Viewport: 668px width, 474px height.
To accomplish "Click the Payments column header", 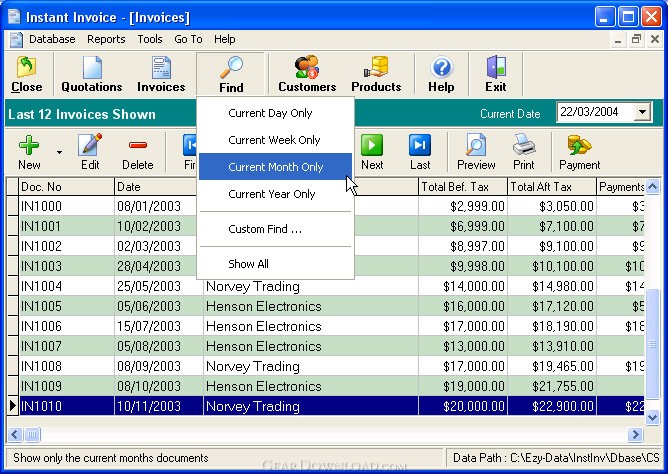I will 620,187.
